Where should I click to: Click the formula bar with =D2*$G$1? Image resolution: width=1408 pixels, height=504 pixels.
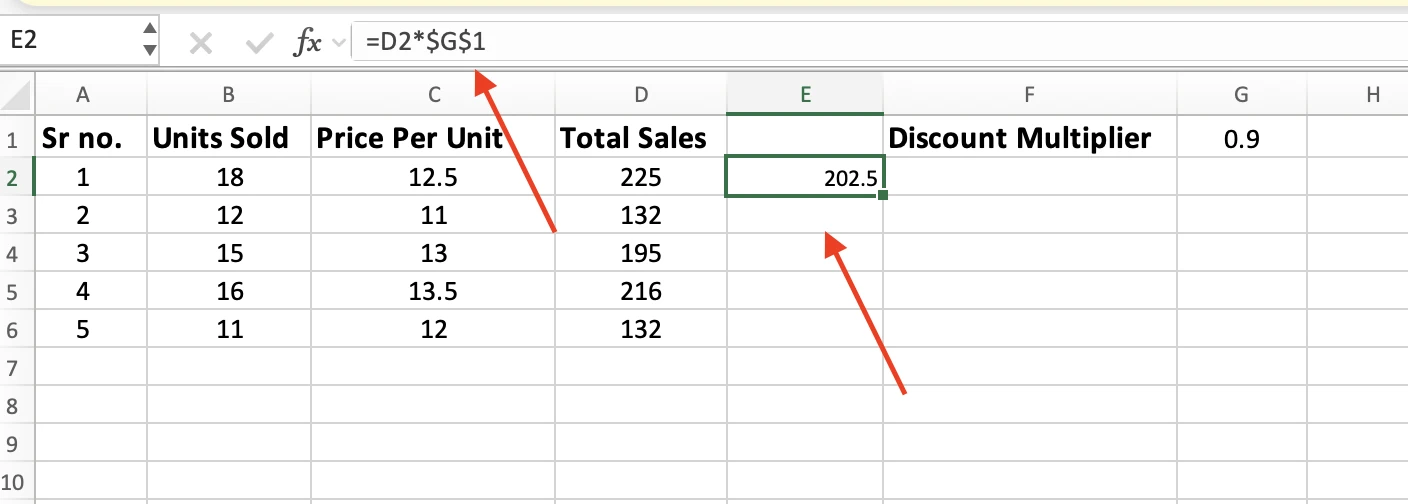pos(880,42)
